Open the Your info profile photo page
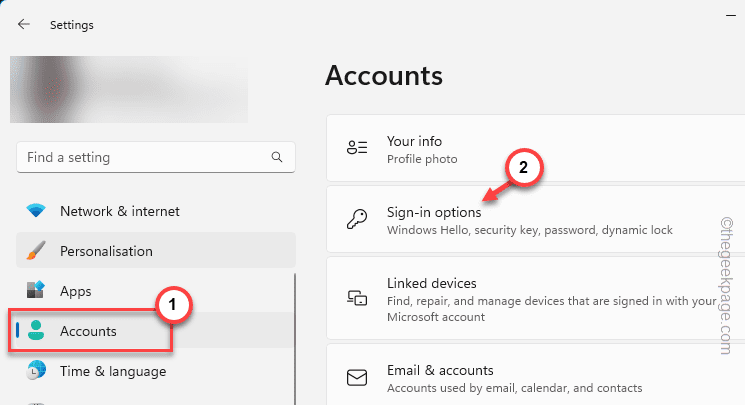The width and height of the screenshot is (745, 405). pos(414,142)
